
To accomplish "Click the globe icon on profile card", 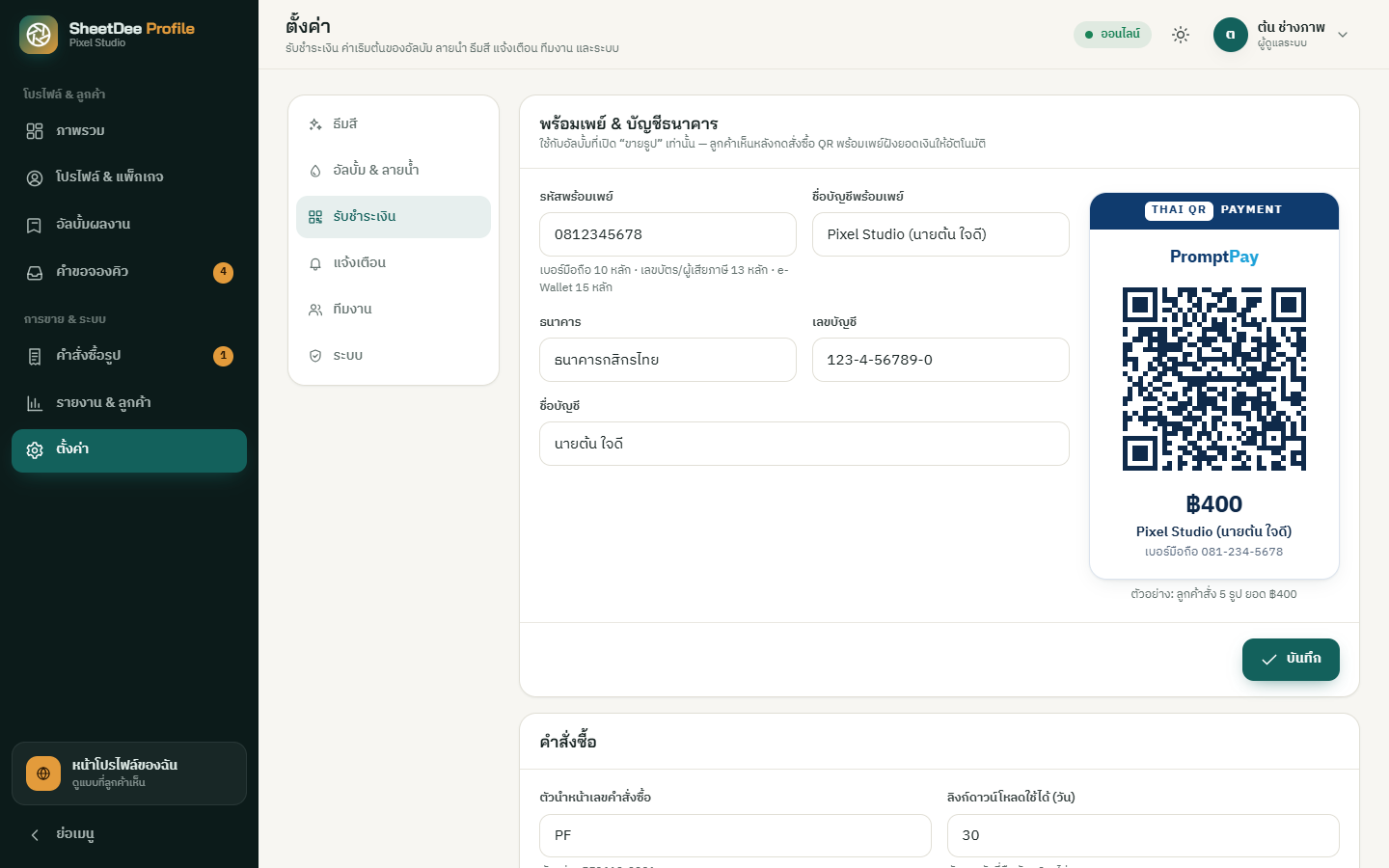I will point(43,773).
